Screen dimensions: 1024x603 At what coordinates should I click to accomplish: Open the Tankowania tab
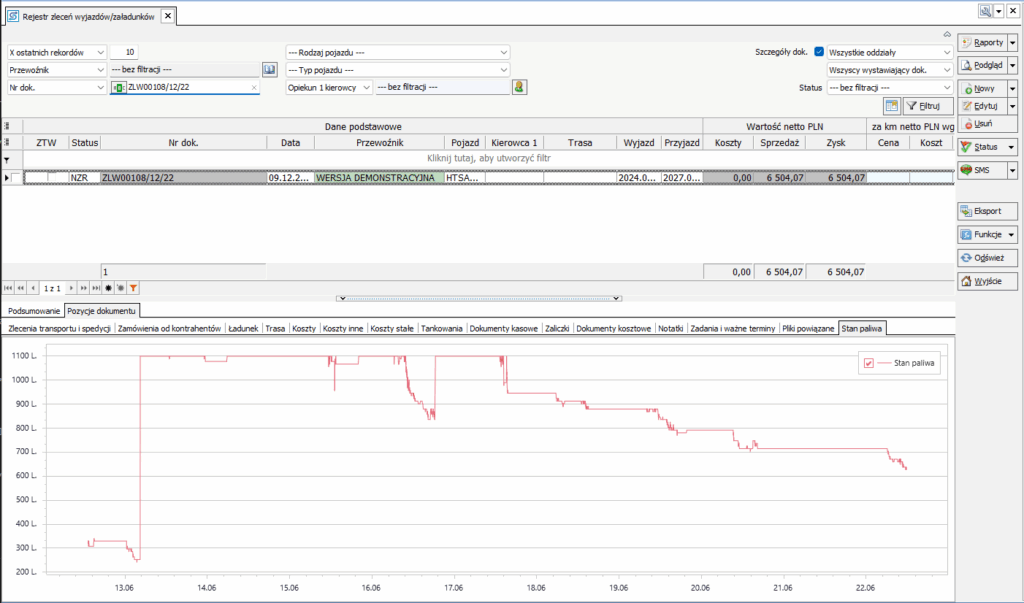pos(441,329)
